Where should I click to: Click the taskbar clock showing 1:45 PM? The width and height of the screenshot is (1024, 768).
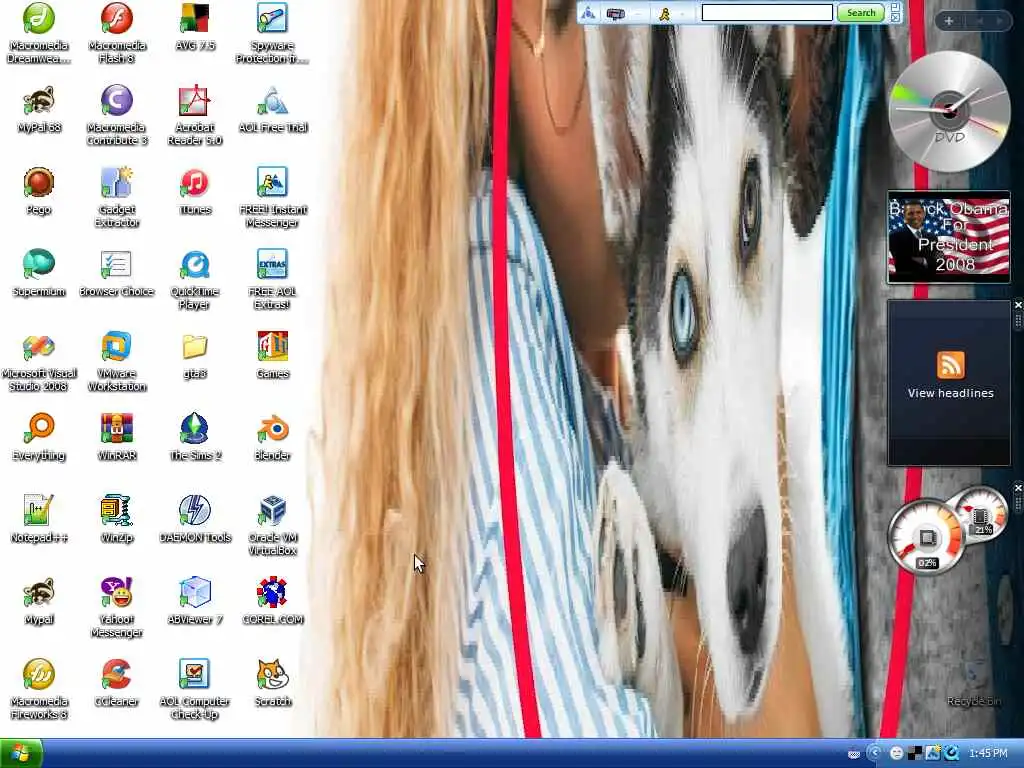click(x=988, y=753)
